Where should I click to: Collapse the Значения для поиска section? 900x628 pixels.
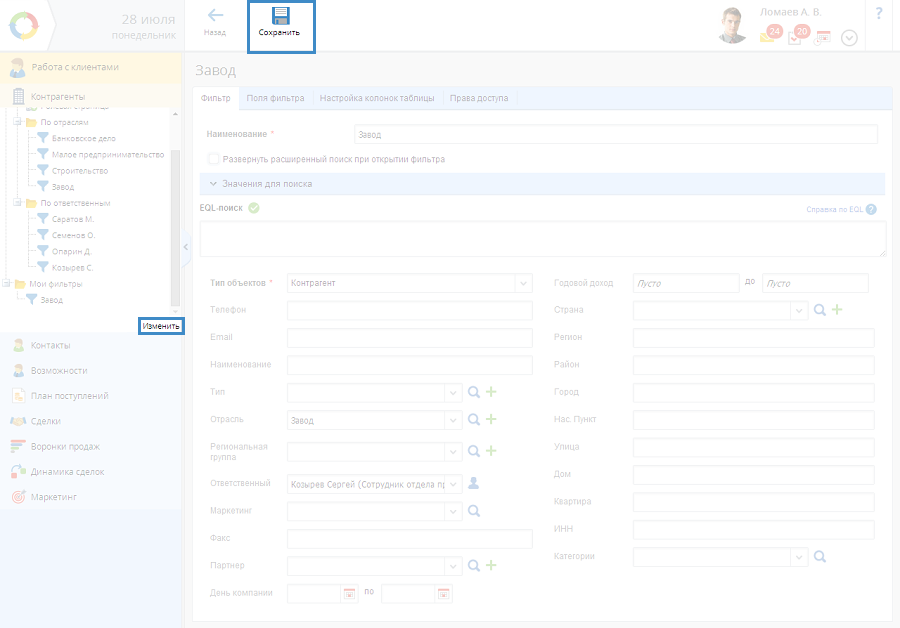(213, 184)
